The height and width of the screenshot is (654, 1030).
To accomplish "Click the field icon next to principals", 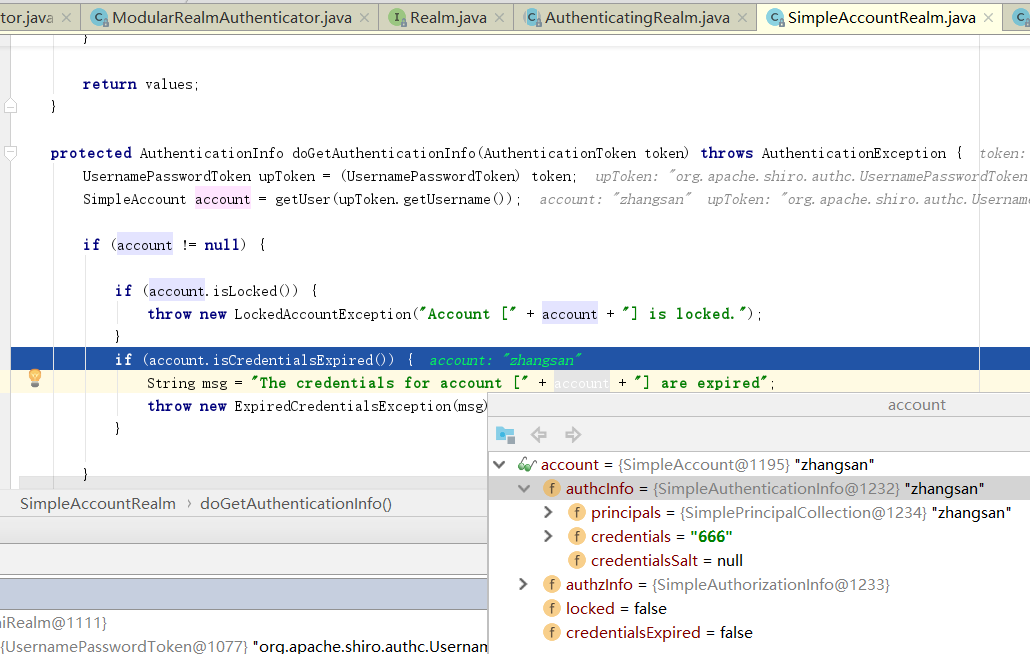I will [x=577, y=513].
